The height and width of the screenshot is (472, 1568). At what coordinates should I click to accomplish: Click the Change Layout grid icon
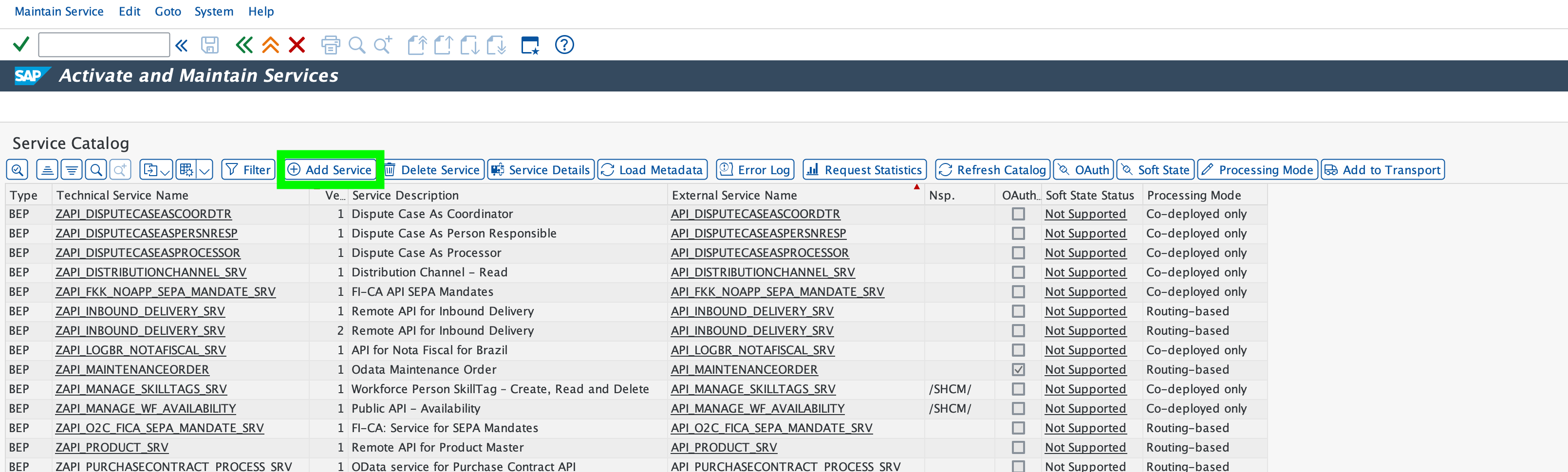point(186,170)
